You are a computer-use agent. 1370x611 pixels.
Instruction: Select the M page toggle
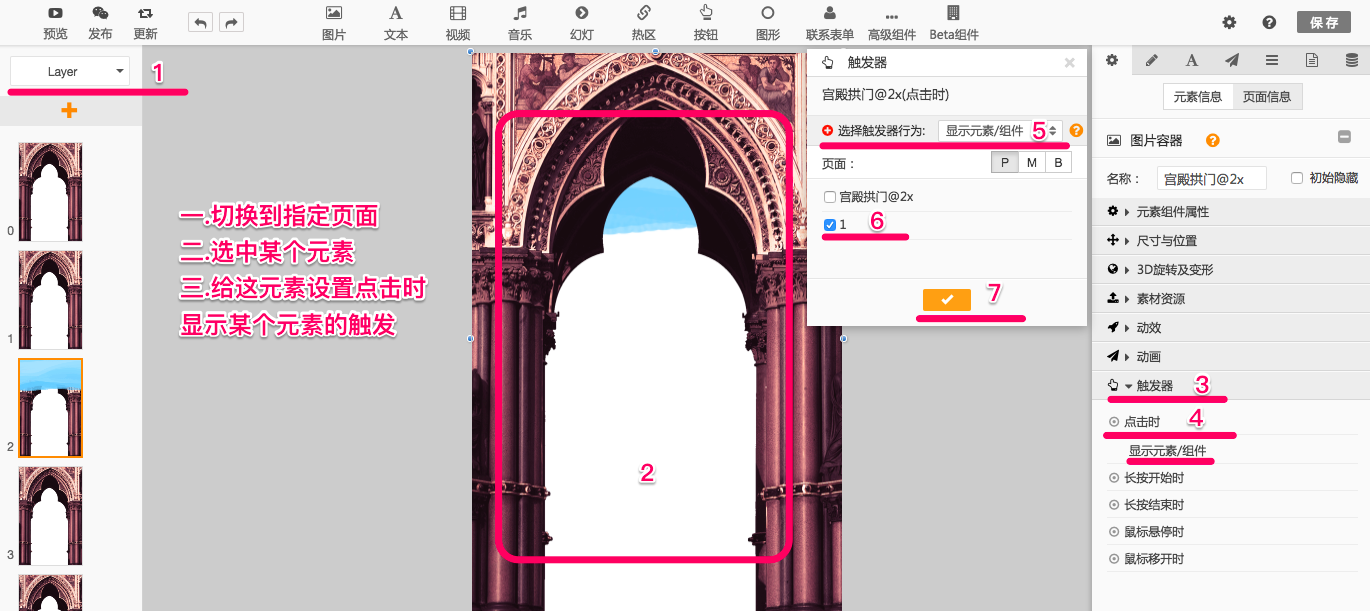point(1031,163)
